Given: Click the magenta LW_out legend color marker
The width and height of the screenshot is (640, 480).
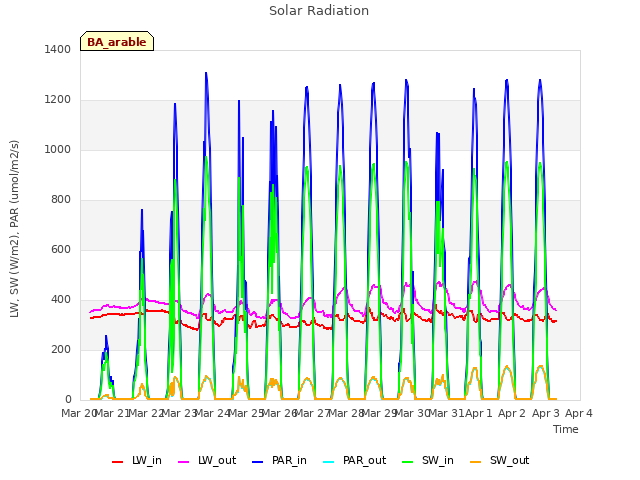Looking at the screenshot, I should click(x=184, y=462).
